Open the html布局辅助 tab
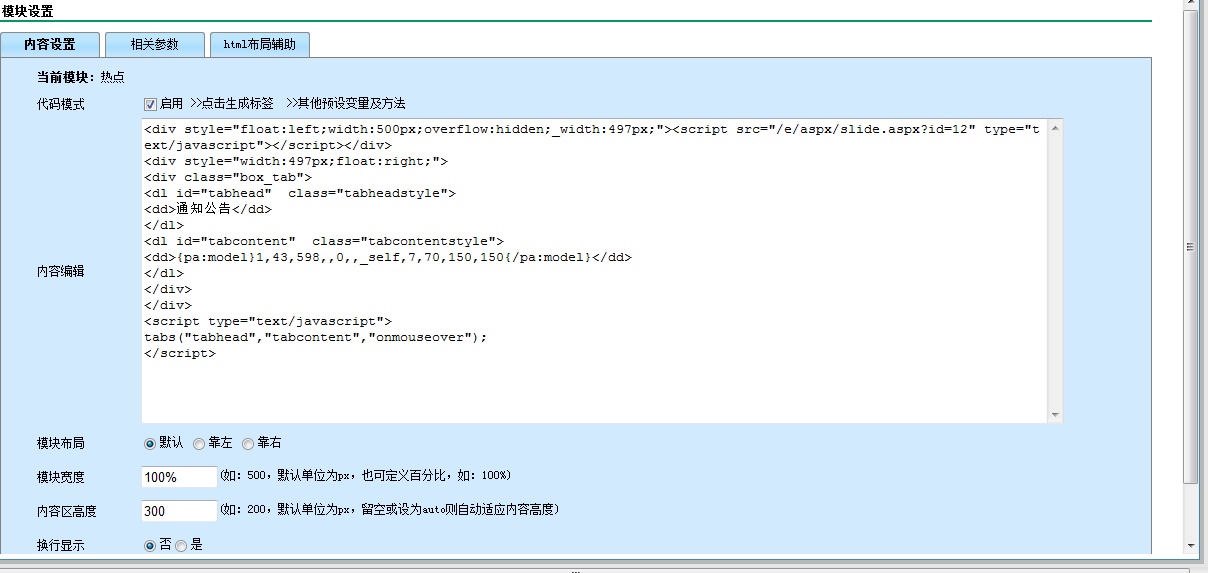The image size is (1208, 573). pyautogui.click(x=260, y=44)
